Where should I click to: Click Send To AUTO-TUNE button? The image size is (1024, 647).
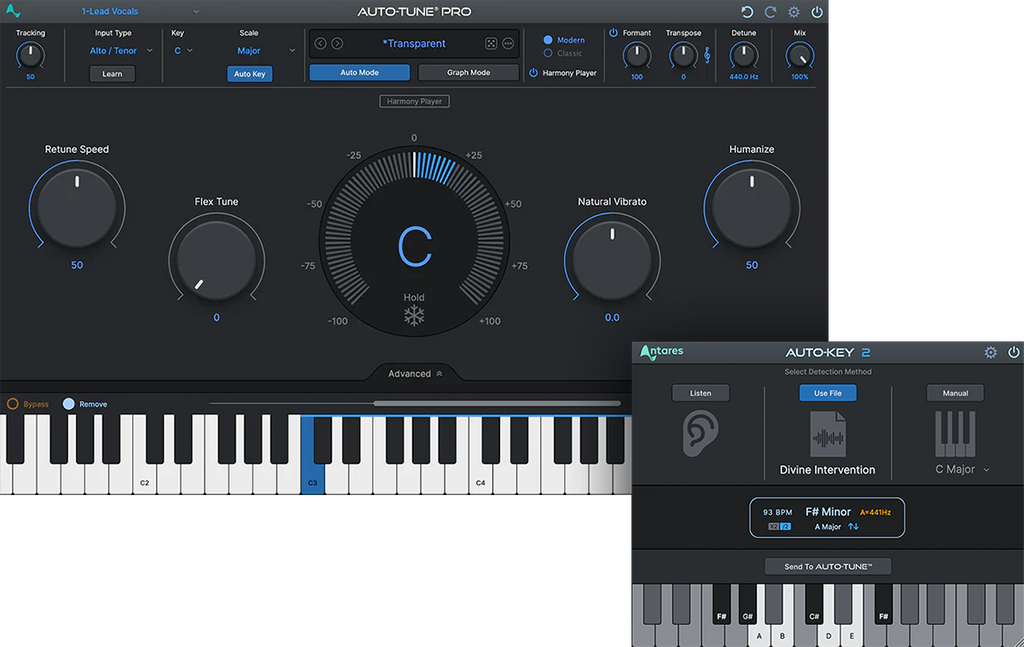(827, 566)
